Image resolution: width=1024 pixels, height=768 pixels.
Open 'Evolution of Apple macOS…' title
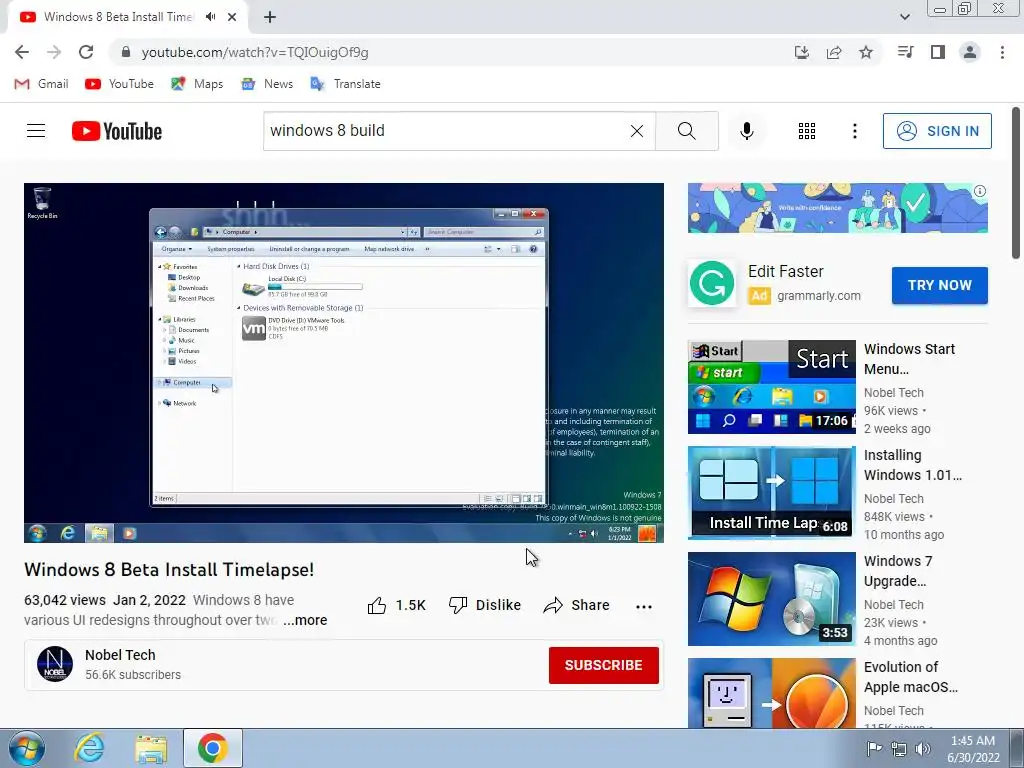point(910,677)
